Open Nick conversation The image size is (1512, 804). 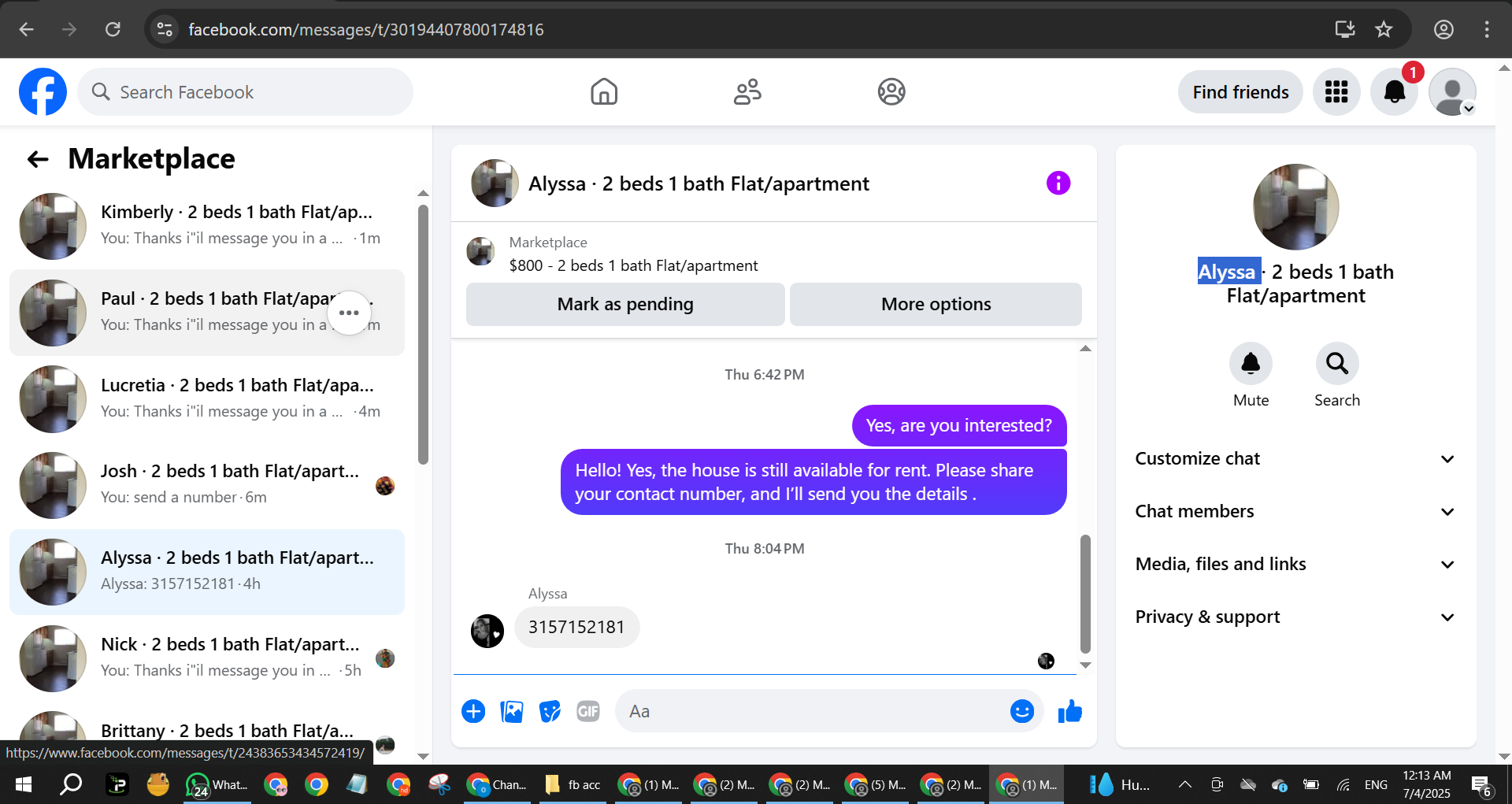207,658
